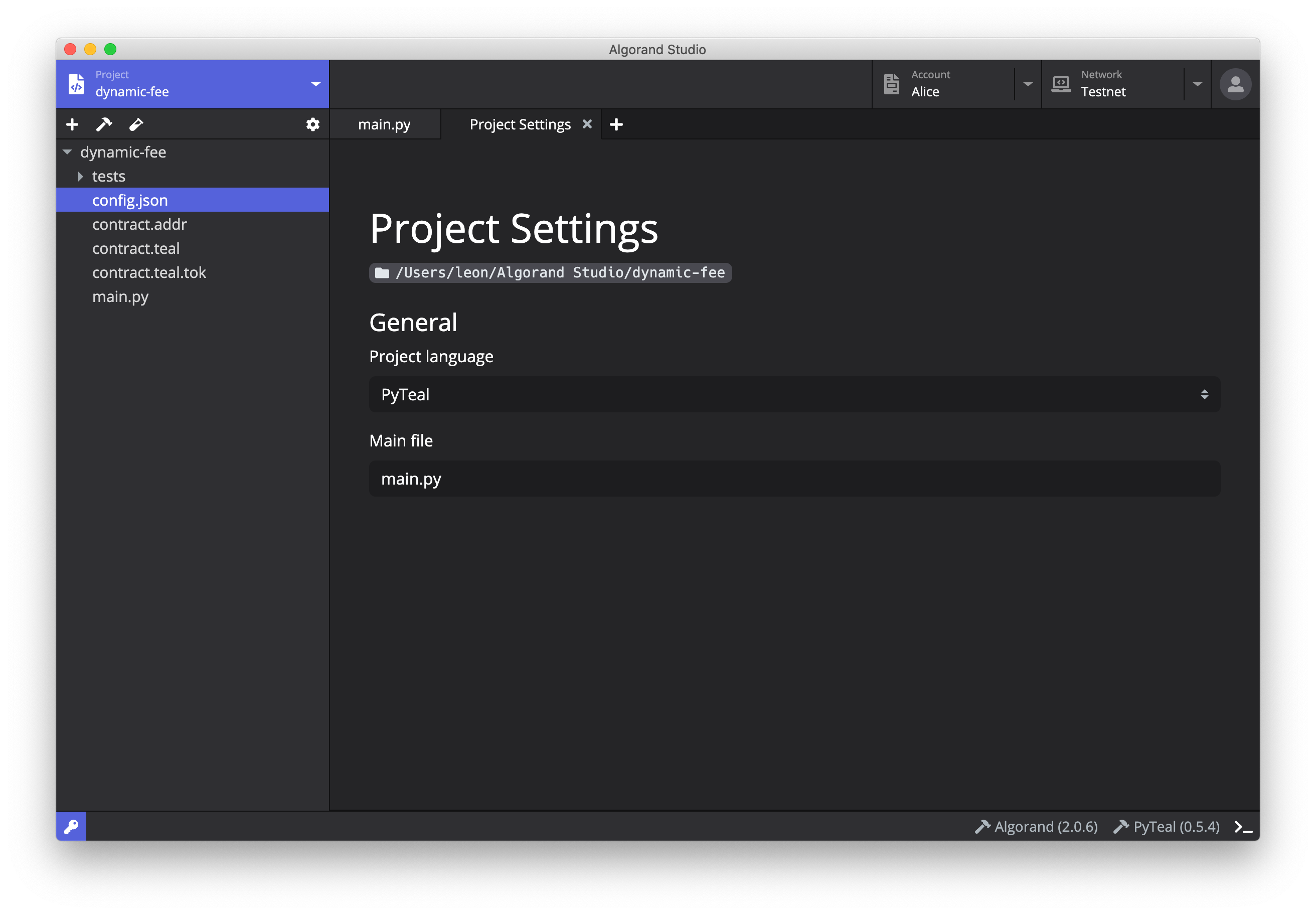Run tests via the test tube icon
This screenshot has width=1316, height=915.
[x=136, y=124]
